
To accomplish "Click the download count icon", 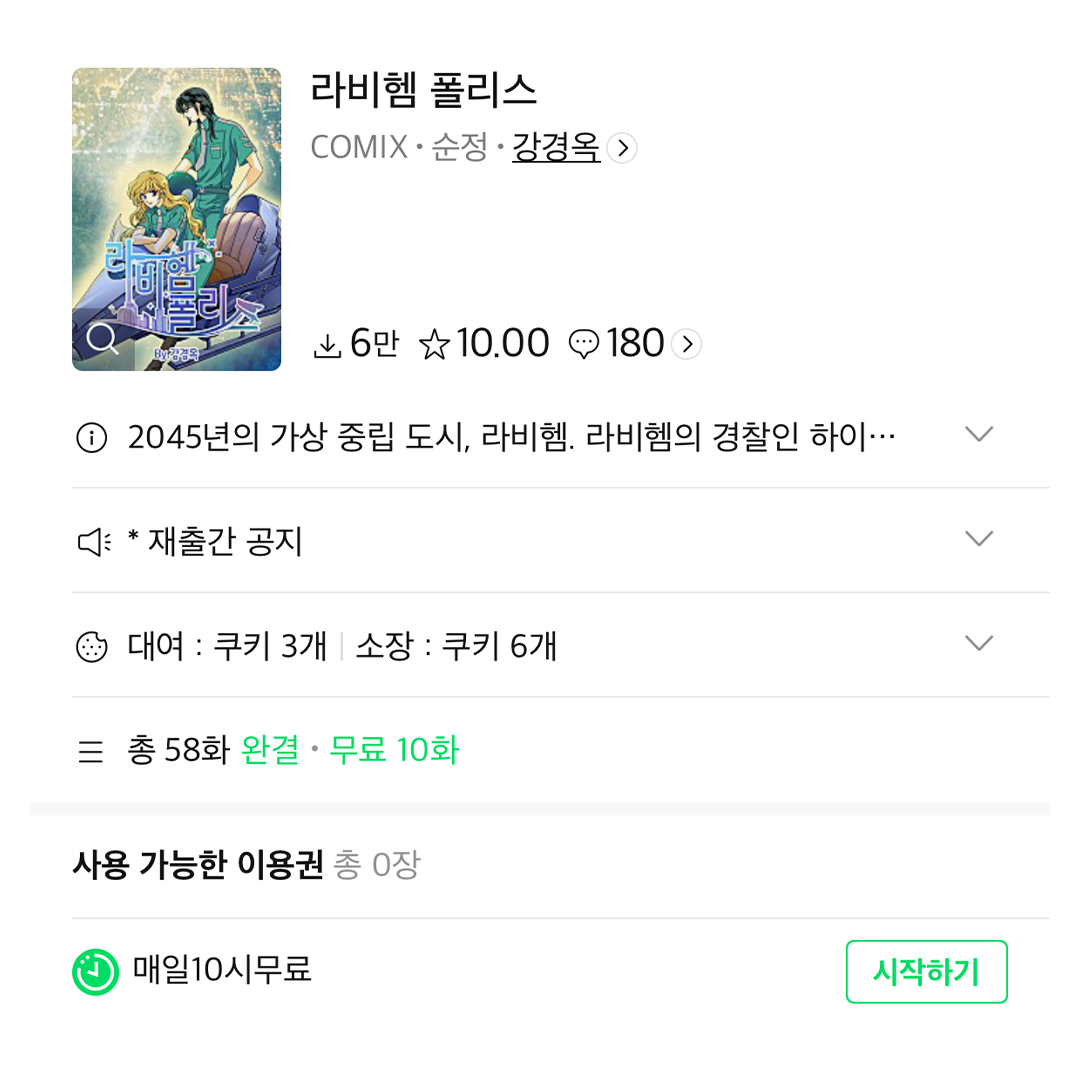I will (x=327, y=345).
